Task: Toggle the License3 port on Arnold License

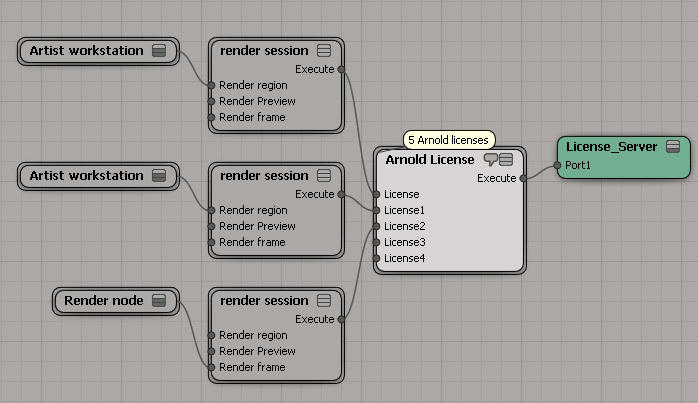Action: [x=377, y=242]
